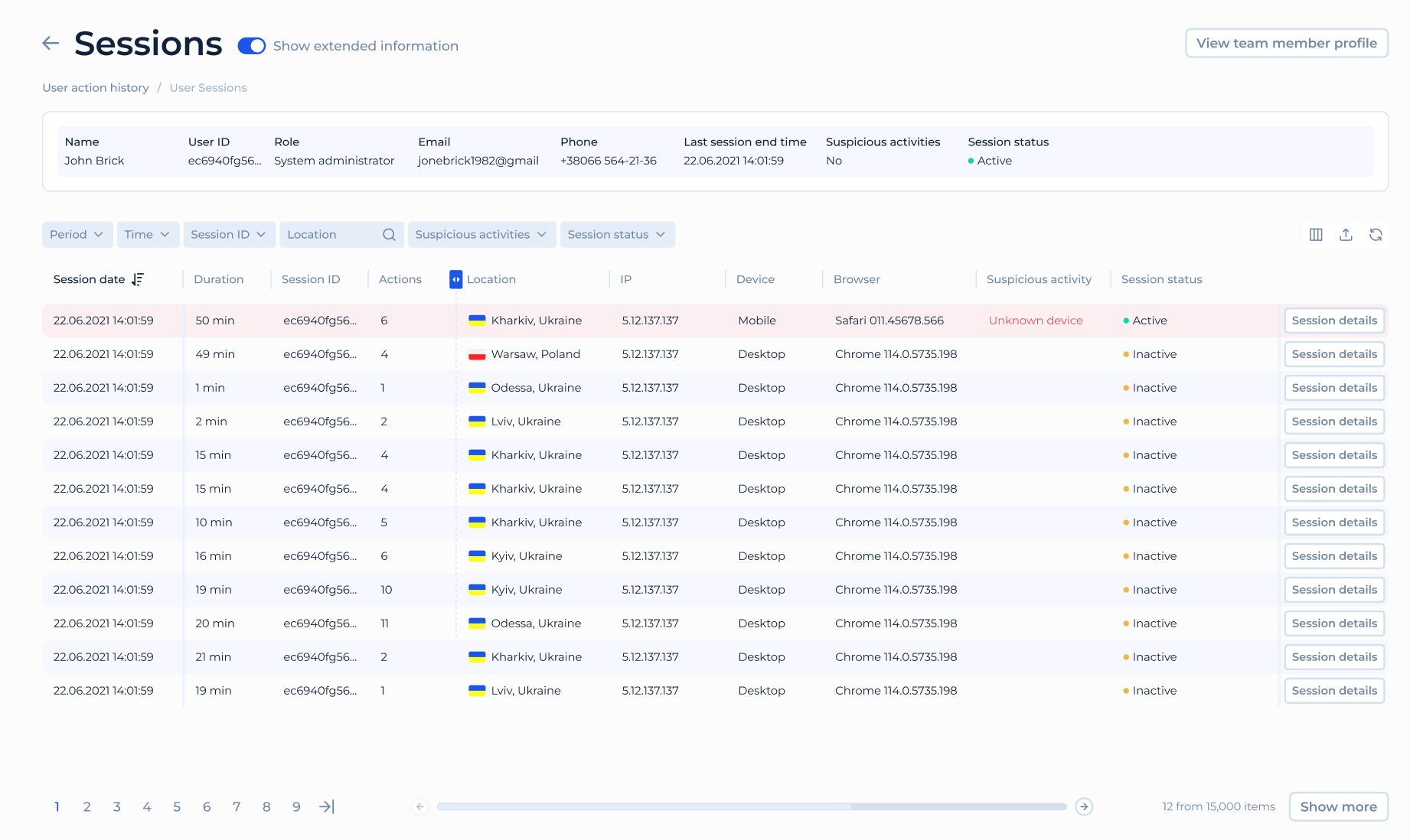Image resolution: width=1410 pixels, height=840 pixels.
Task: Click the blue pin icon on the Location column
Action: click(455, 279)
